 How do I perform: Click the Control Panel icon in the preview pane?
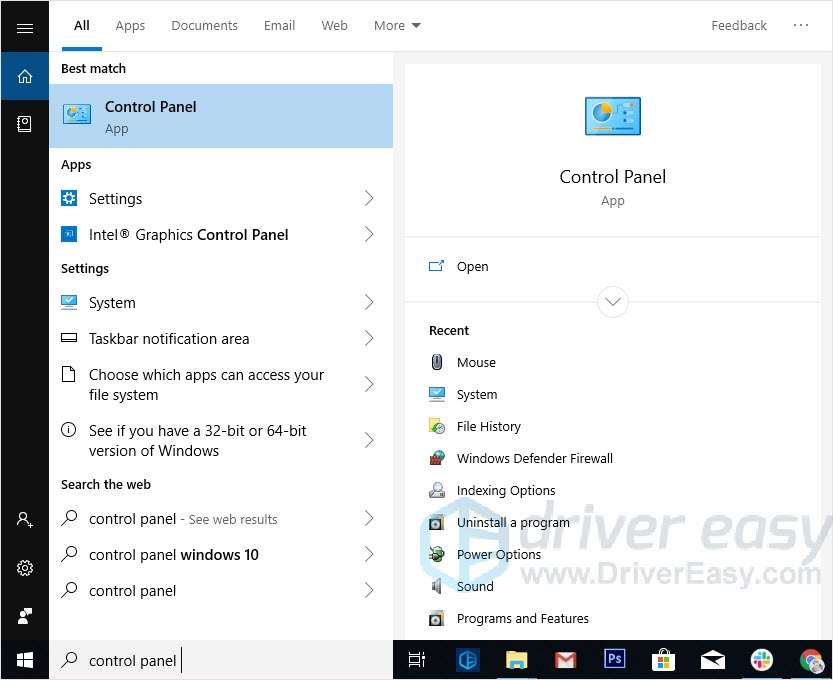(612, 116)
